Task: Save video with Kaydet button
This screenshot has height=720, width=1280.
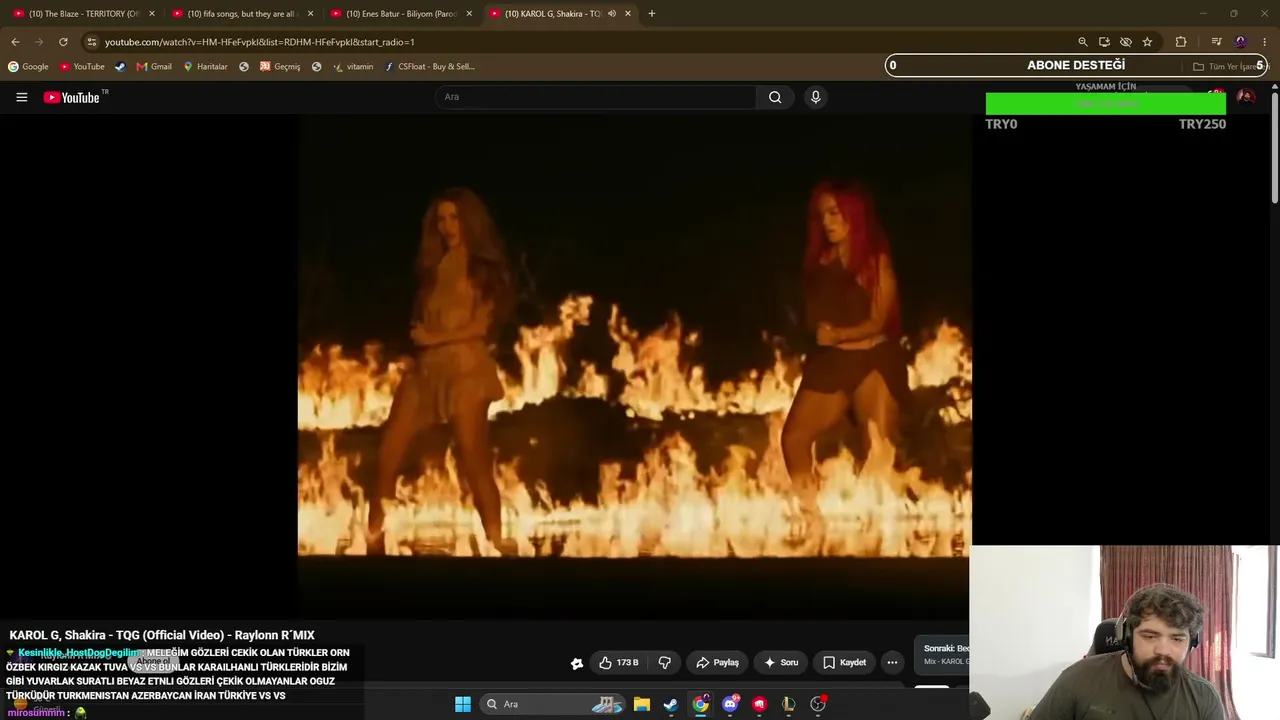Action: click(x=844, y=662)
